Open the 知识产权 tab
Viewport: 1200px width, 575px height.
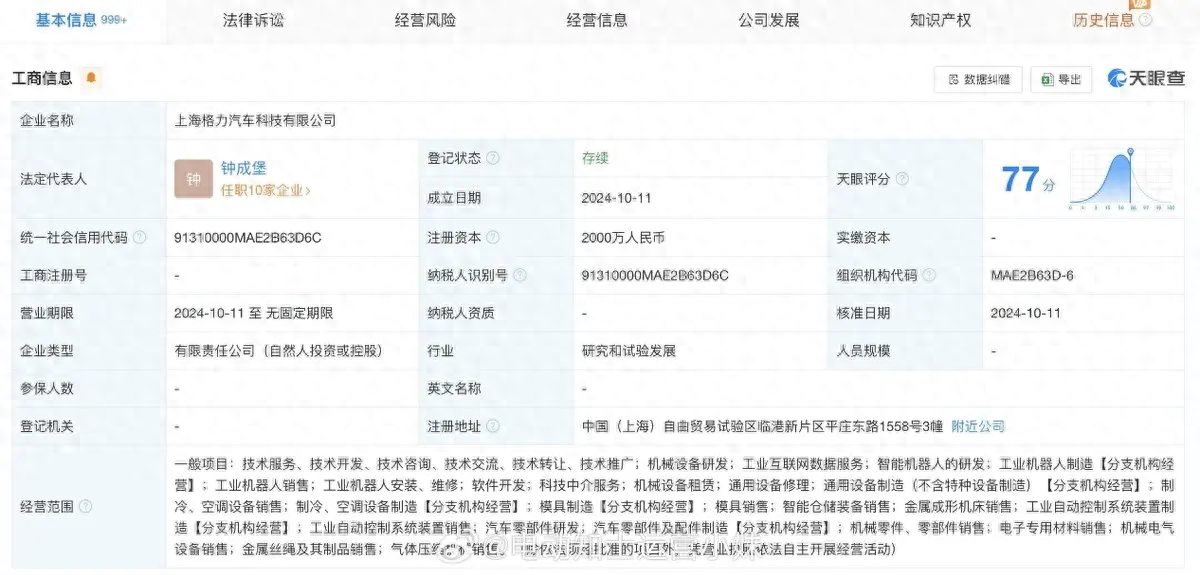pyautogui.click(x=940, y=20)
